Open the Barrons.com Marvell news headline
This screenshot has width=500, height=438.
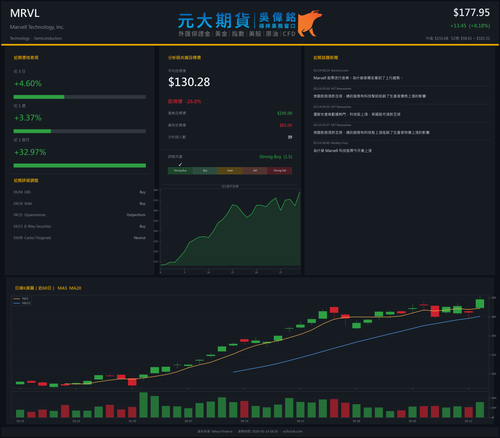click(x=358, y=78)
